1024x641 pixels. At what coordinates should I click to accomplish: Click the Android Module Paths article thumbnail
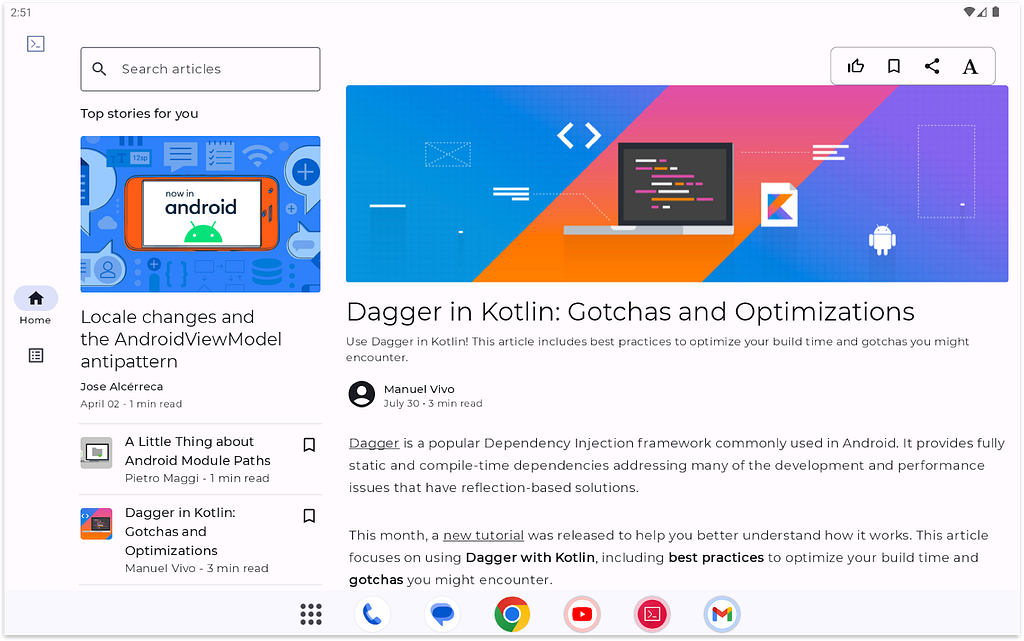coord(97,453)
